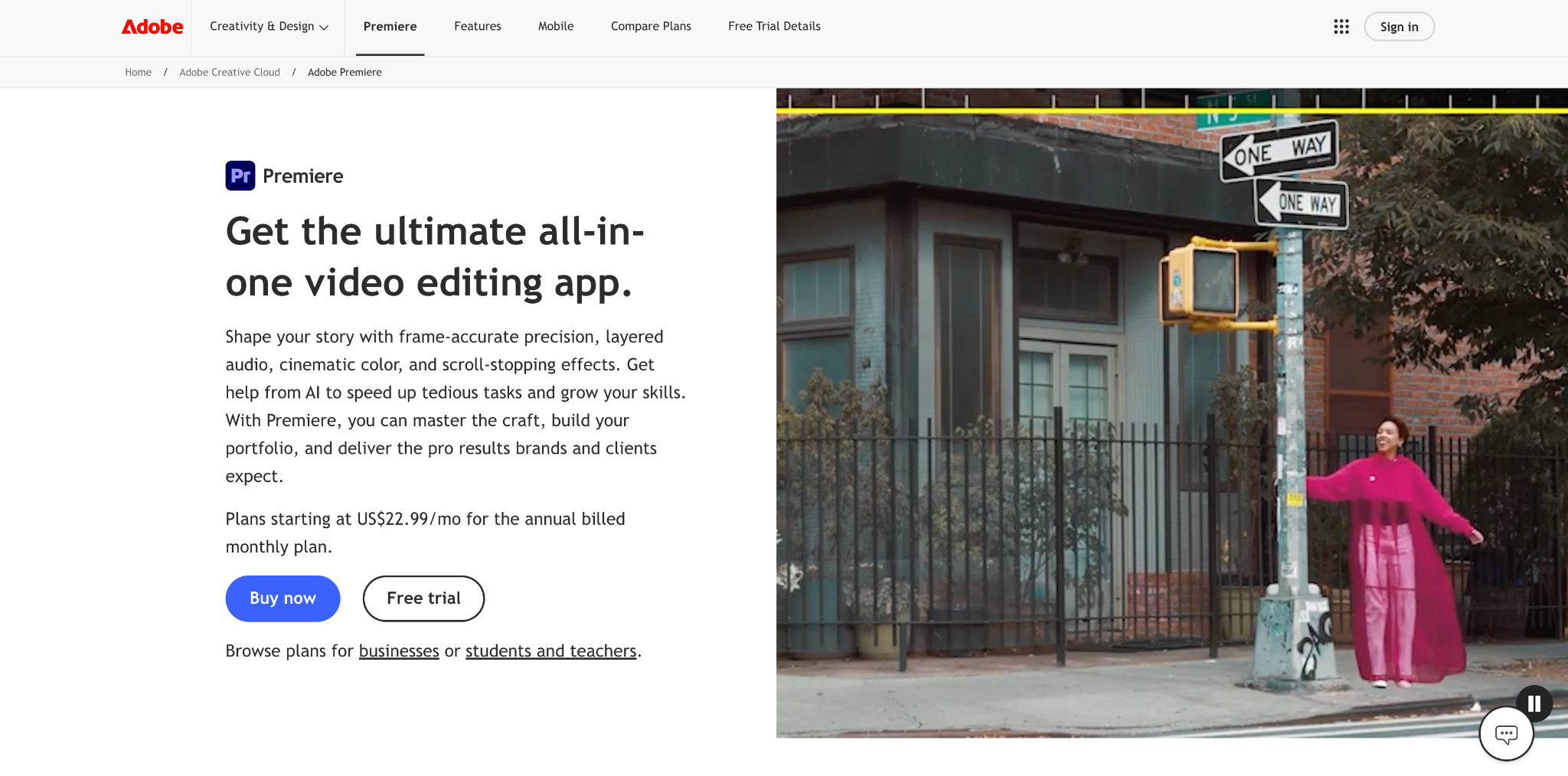
Task: Go to Home breadcrumb
Action: click(x=139, y=73)
